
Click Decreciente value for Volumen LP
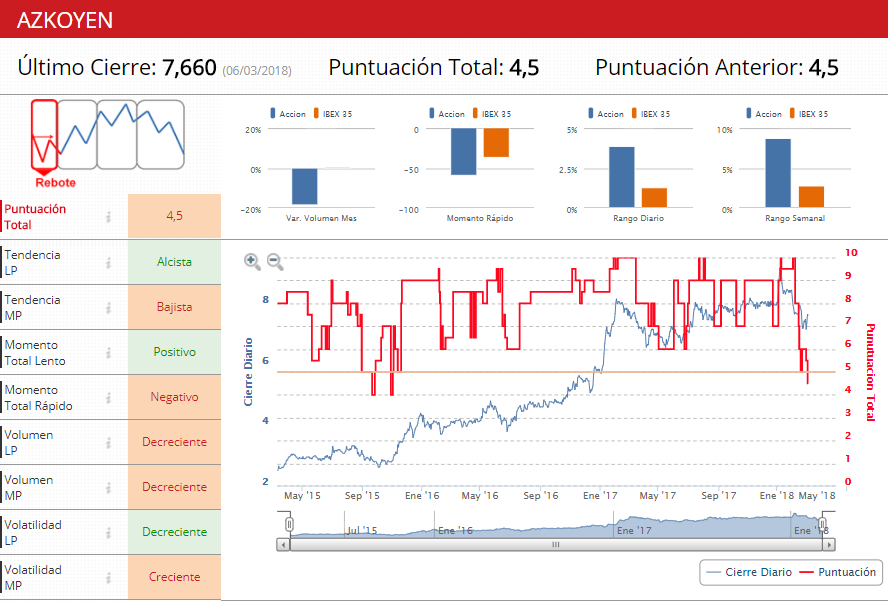click(x=174, y=442)
